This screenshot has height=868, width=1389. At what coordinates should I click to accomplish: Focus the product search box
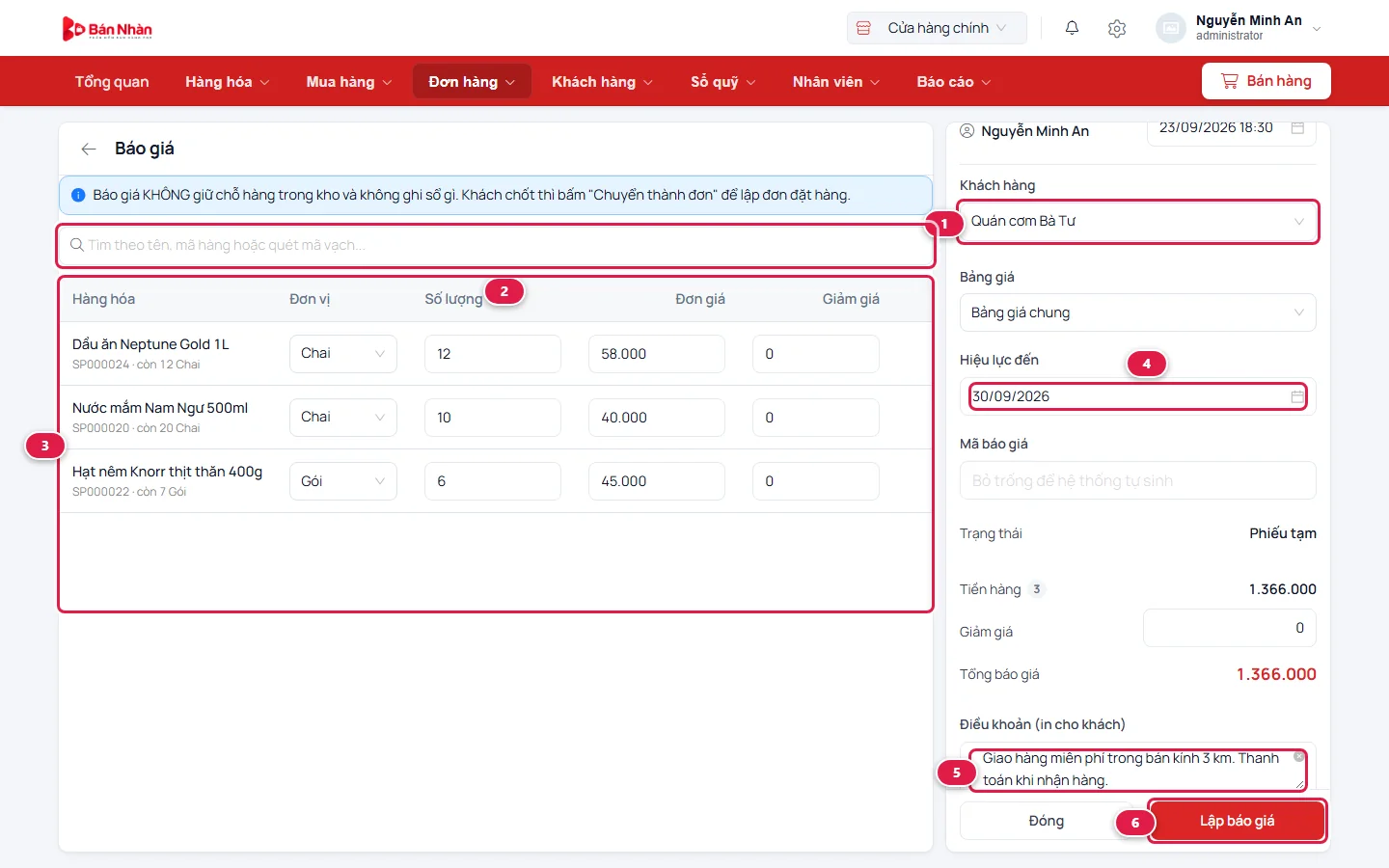coord(496,246)
